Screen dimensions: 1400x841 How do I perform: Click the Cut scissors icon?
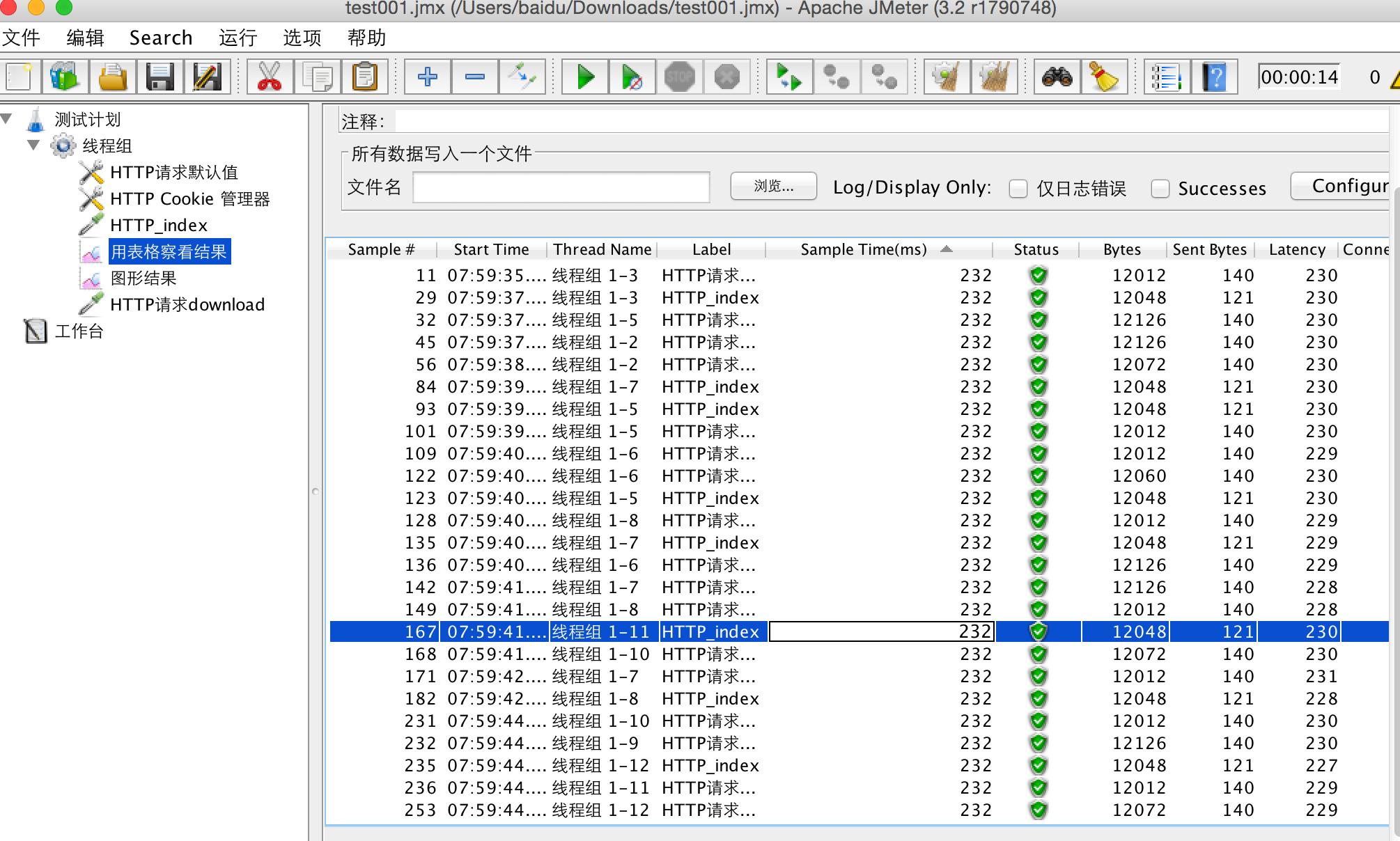click(270, 77)
